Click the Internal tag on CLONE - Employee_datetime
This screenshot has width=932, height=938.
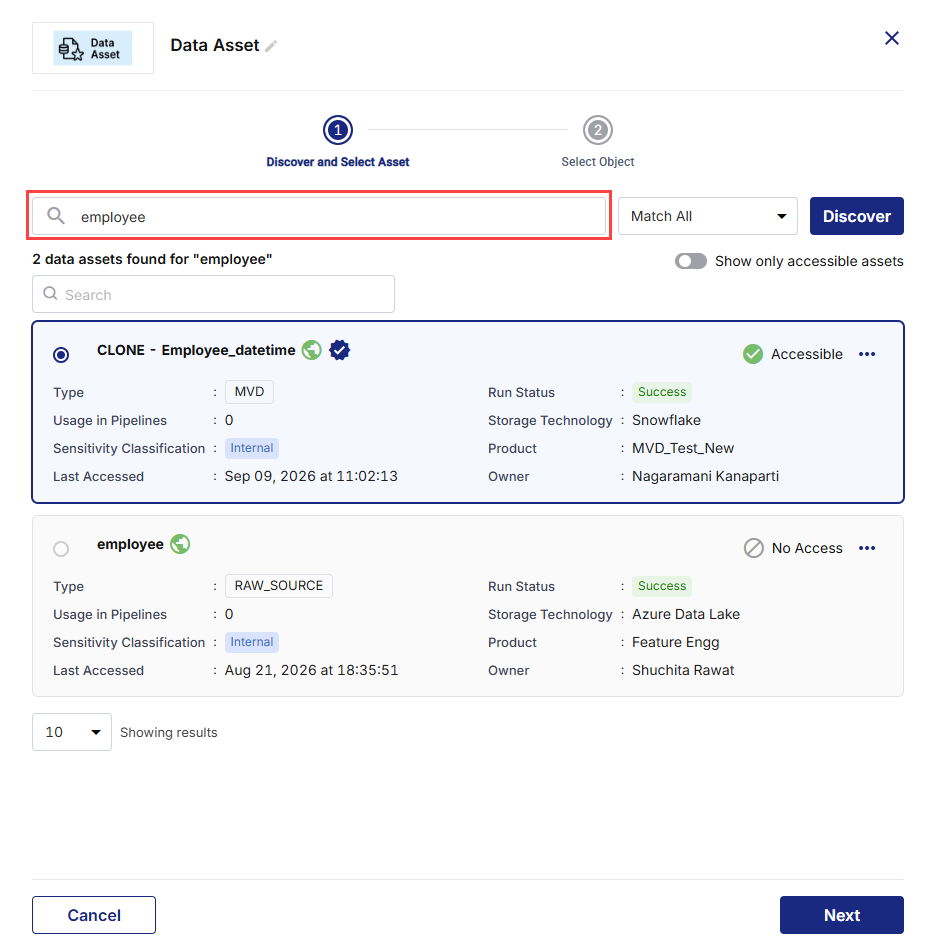point(252,448)
